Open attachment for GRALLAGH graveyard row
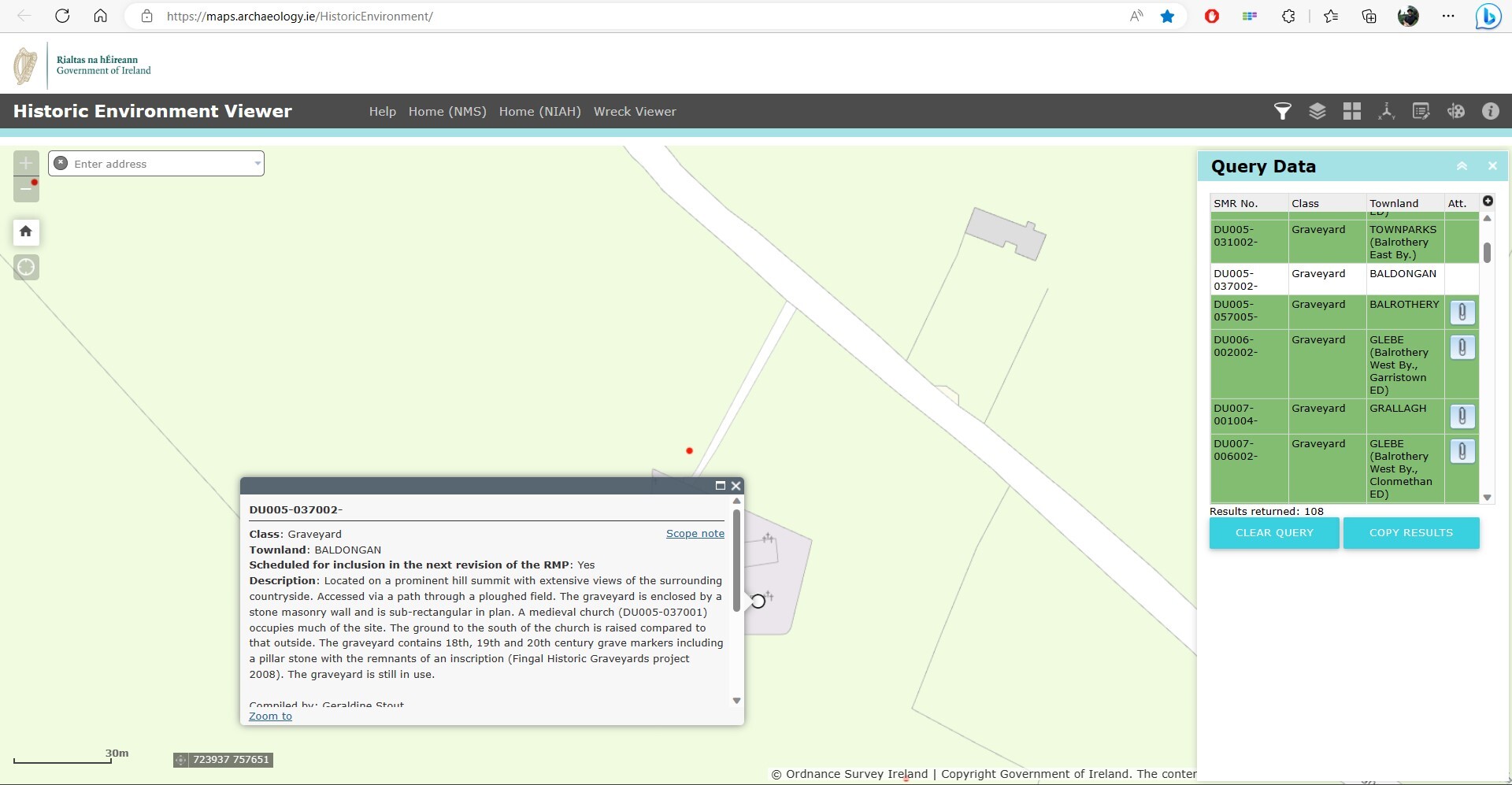This screenshot has height=785, width=1512. 1462,416
